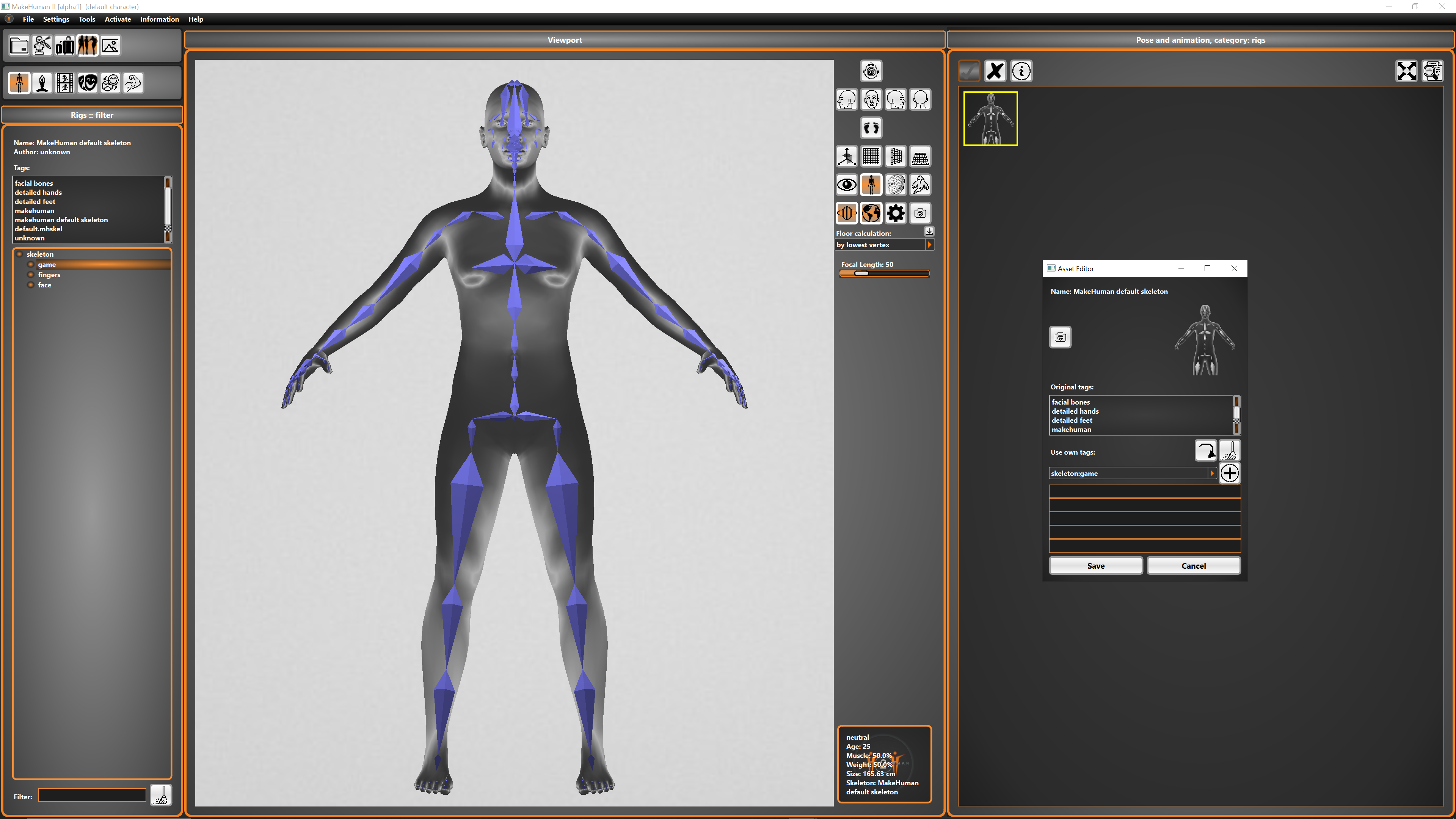
Task: Clear own tags with Asset Editor broom
Action: (x=1230, y=451)
